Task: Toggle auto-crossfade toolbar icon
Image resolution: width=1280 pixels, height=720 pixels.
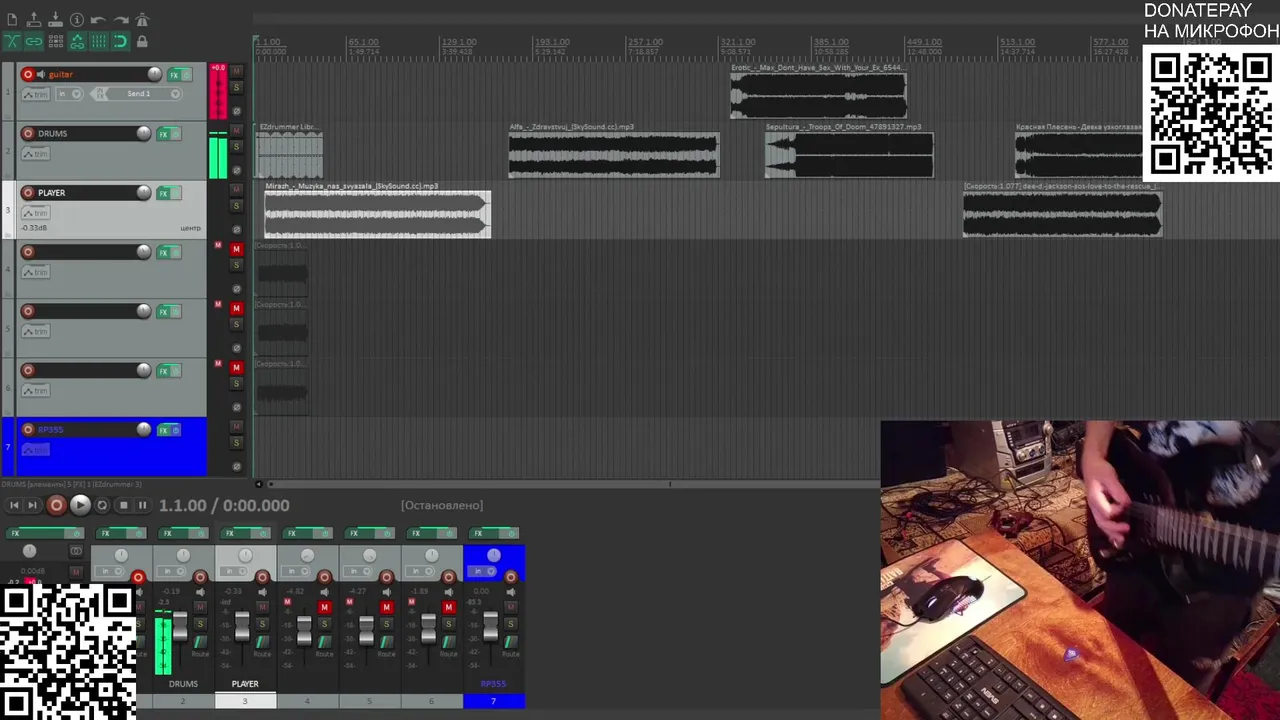Action: click(12, 42)
